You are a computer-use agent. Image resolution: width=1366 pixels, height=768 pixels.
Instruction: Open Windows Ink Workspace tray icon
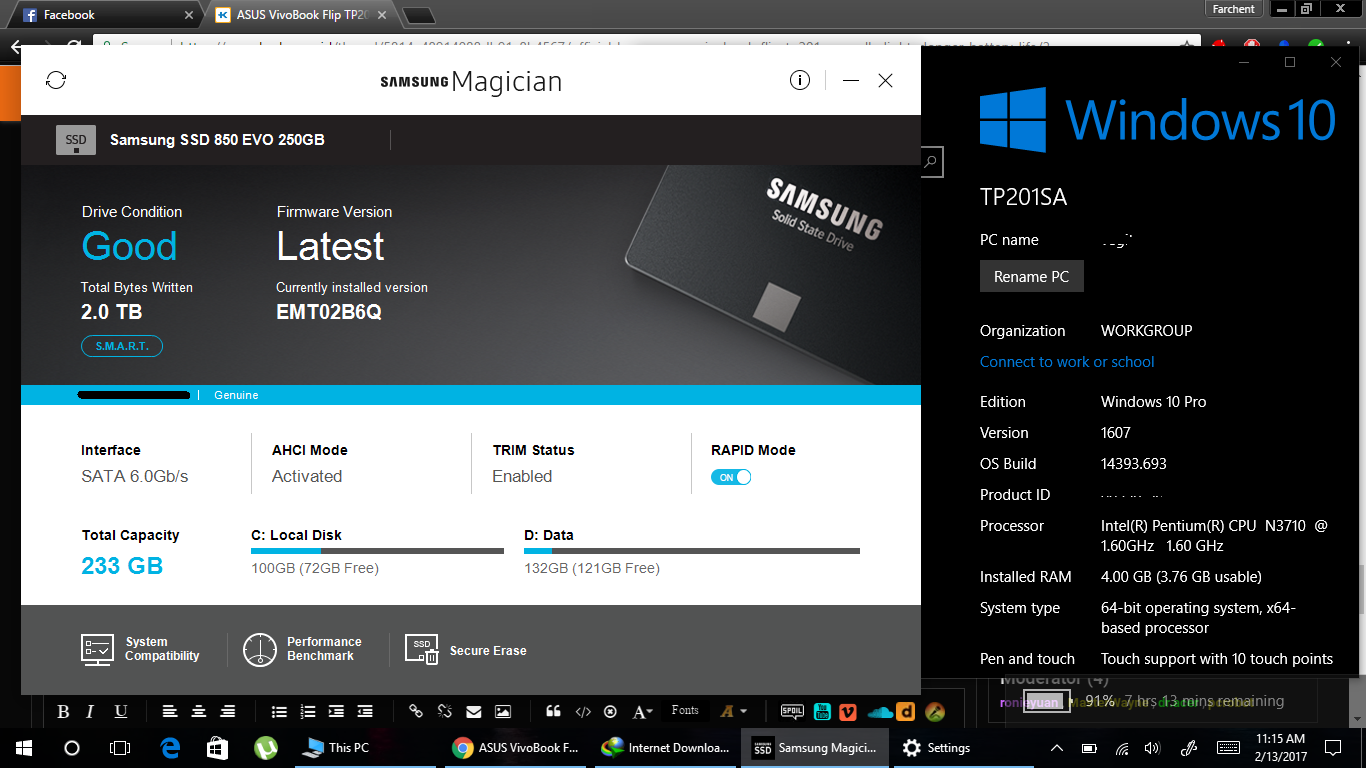(1189, 747)
